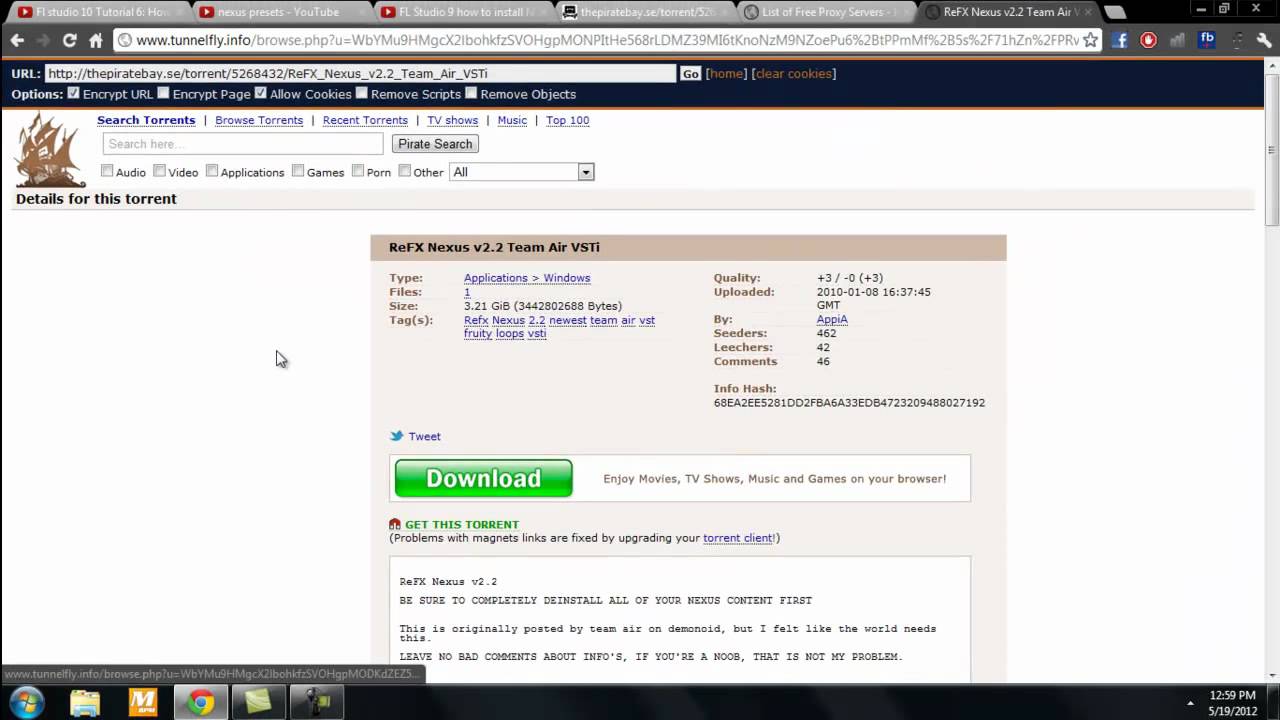Open TV shows link

tap(452, 120)
